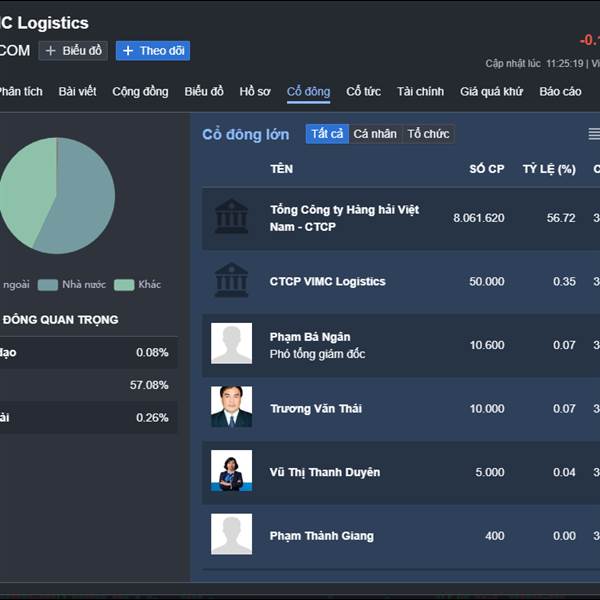Open Phạm Bá Ngân shareholder name
Screen dimensions: 600x600
310,337
